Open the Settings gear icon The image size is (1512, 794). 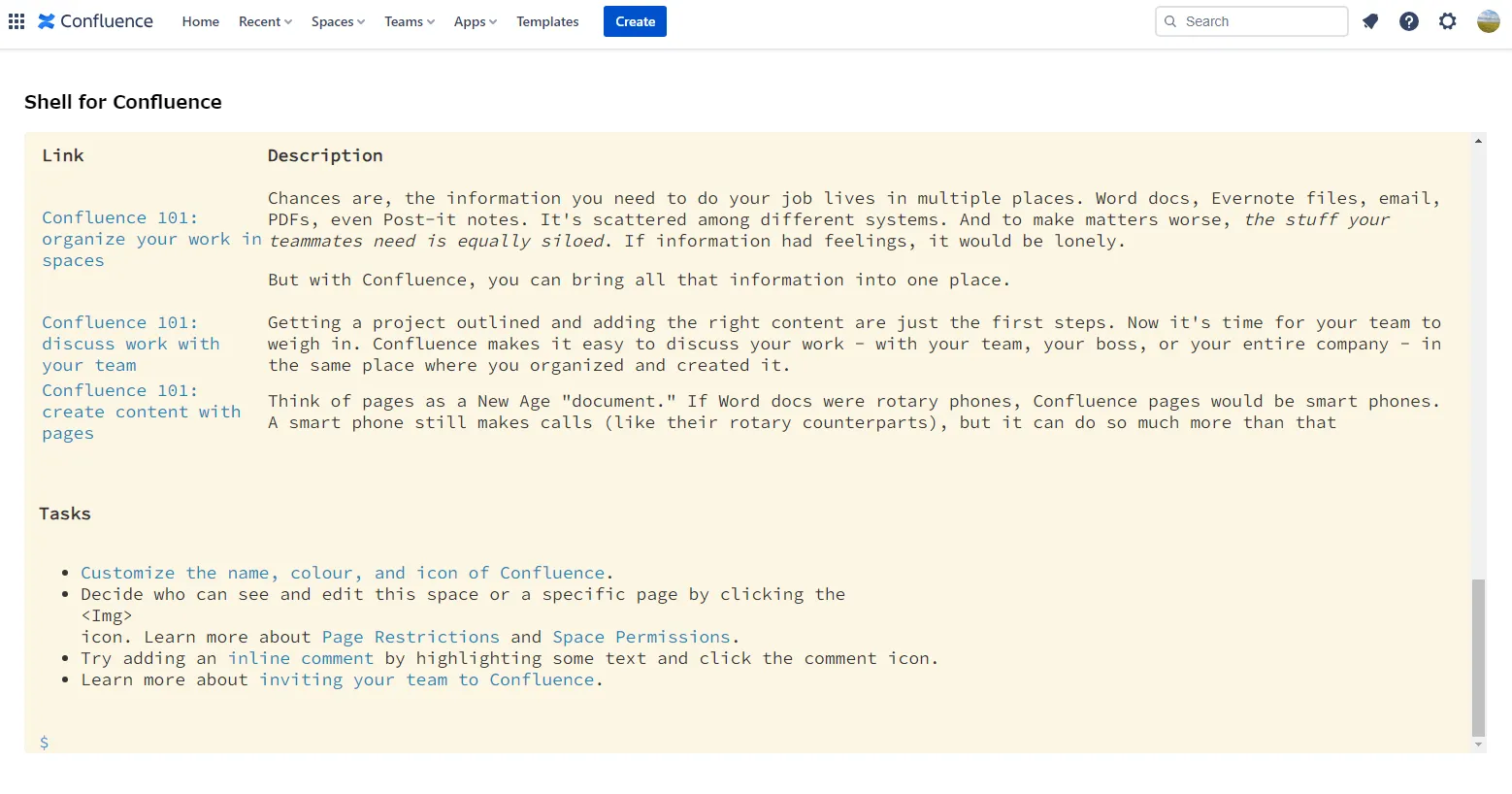click(1447, 21)
